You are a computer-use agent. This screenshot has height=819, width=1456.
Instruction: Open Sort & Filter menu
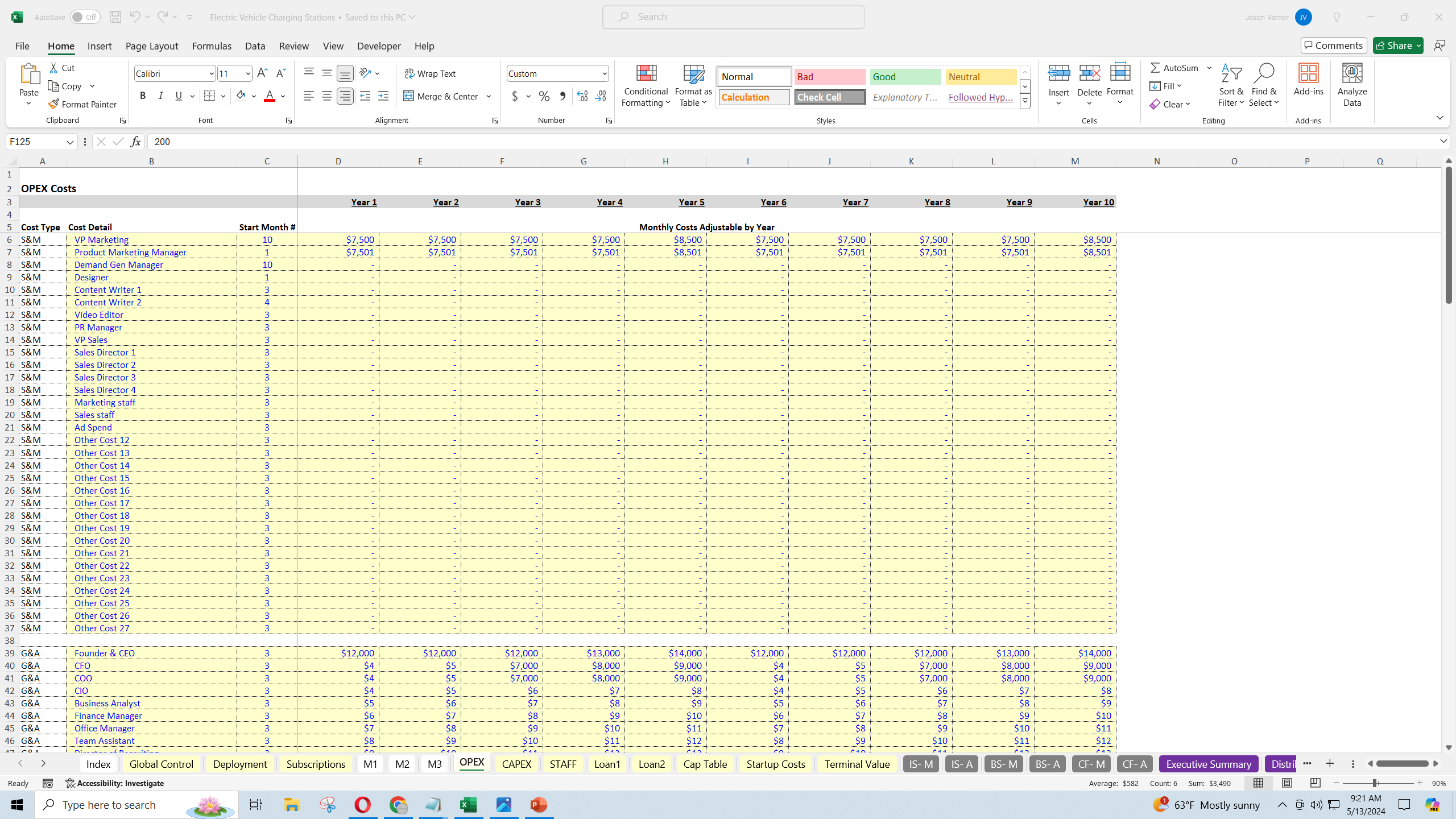[x=1231, y=85]
